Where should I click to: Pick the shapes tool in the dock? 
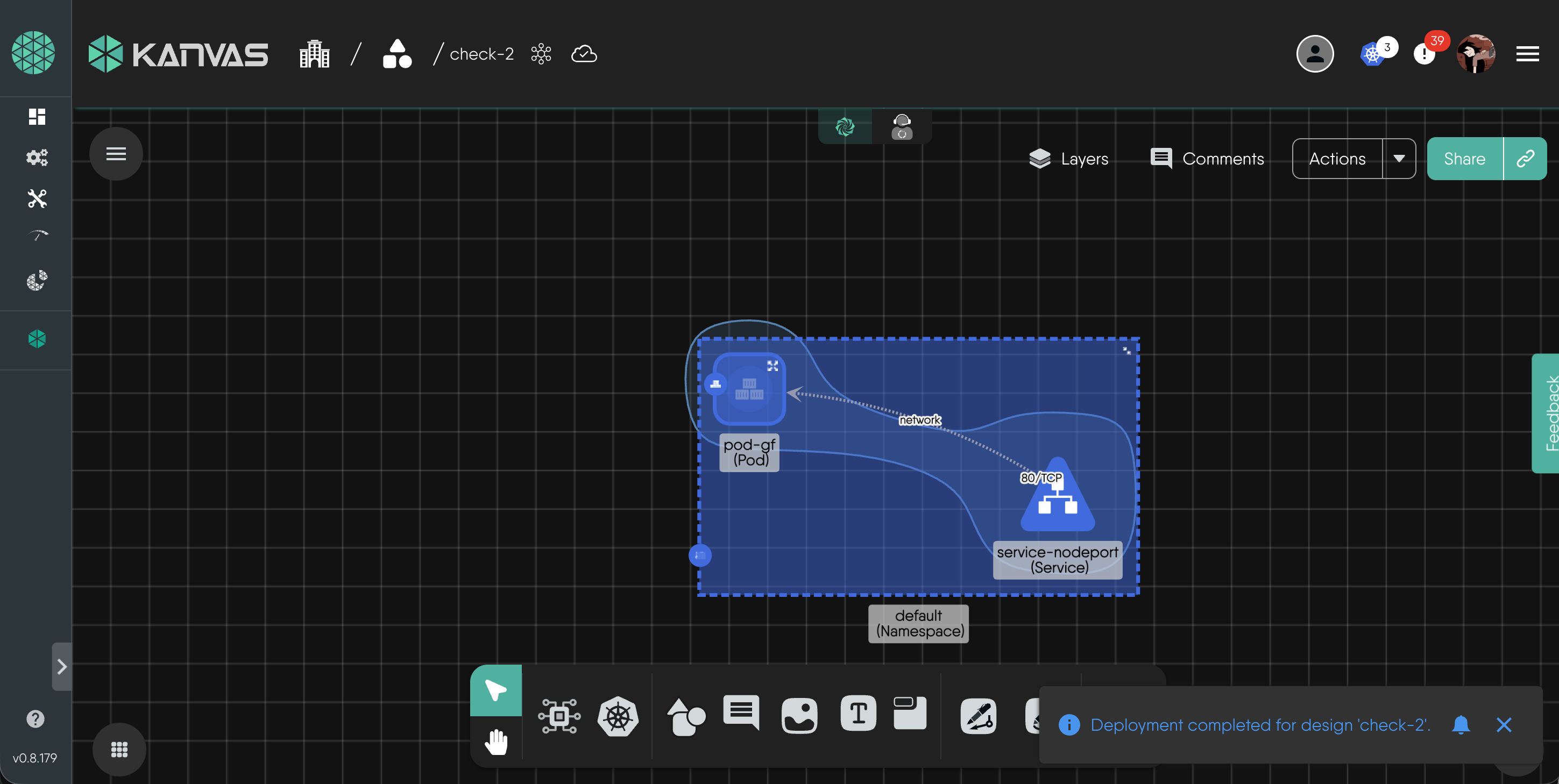tap(686, 717)
